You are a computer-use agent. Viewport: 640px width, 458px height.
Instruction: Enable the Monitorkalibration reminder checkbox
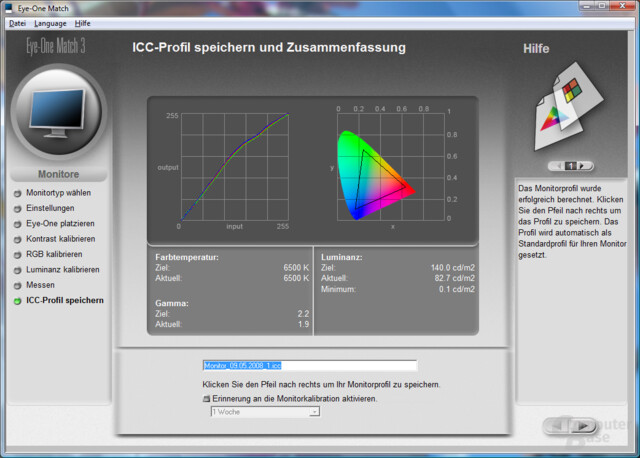pyautogui.click(x=207, y=399)
